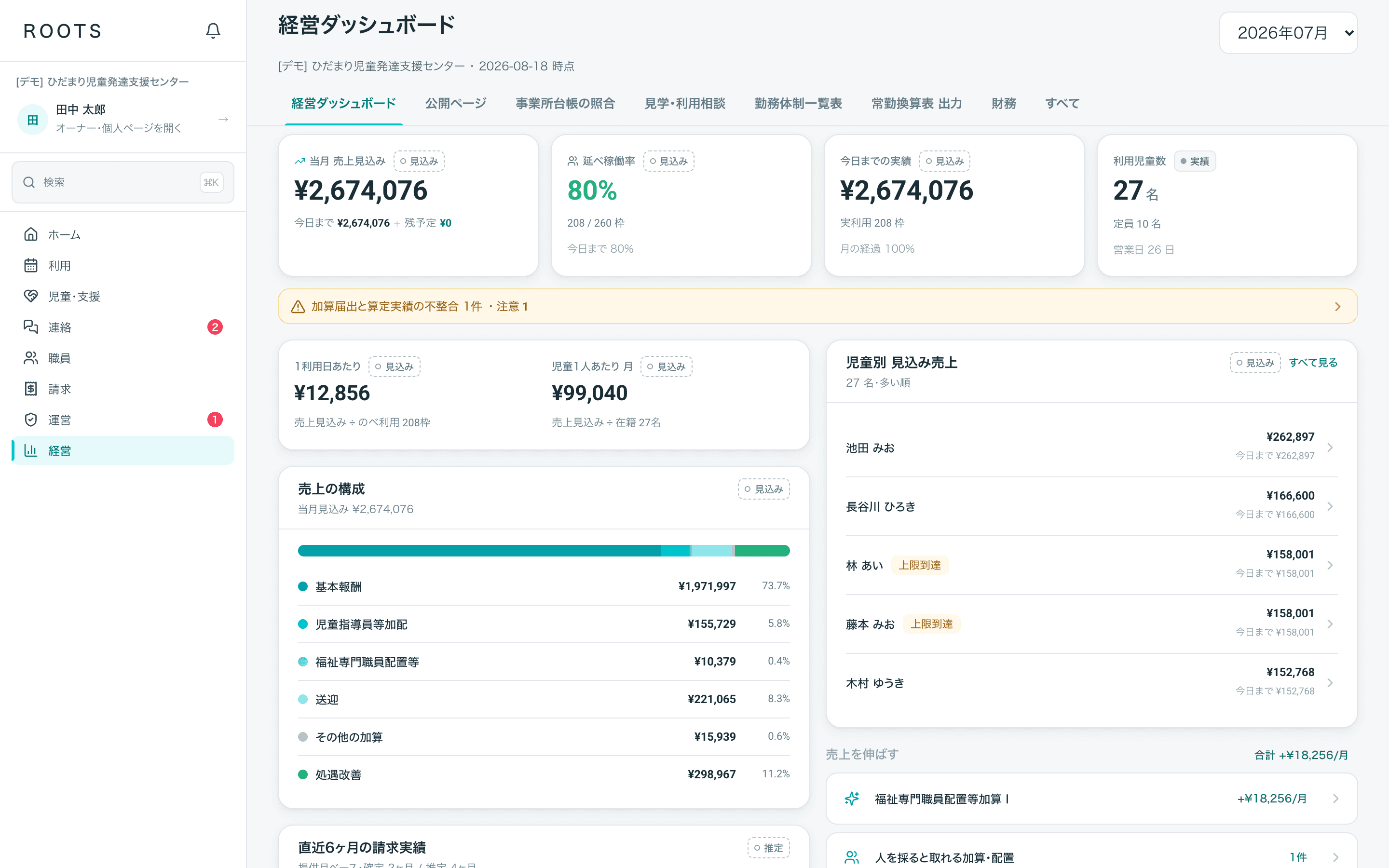1389x868 pixels.
Task: Open the 2026年07月 month dropdown
Action: click(1288, 33)
